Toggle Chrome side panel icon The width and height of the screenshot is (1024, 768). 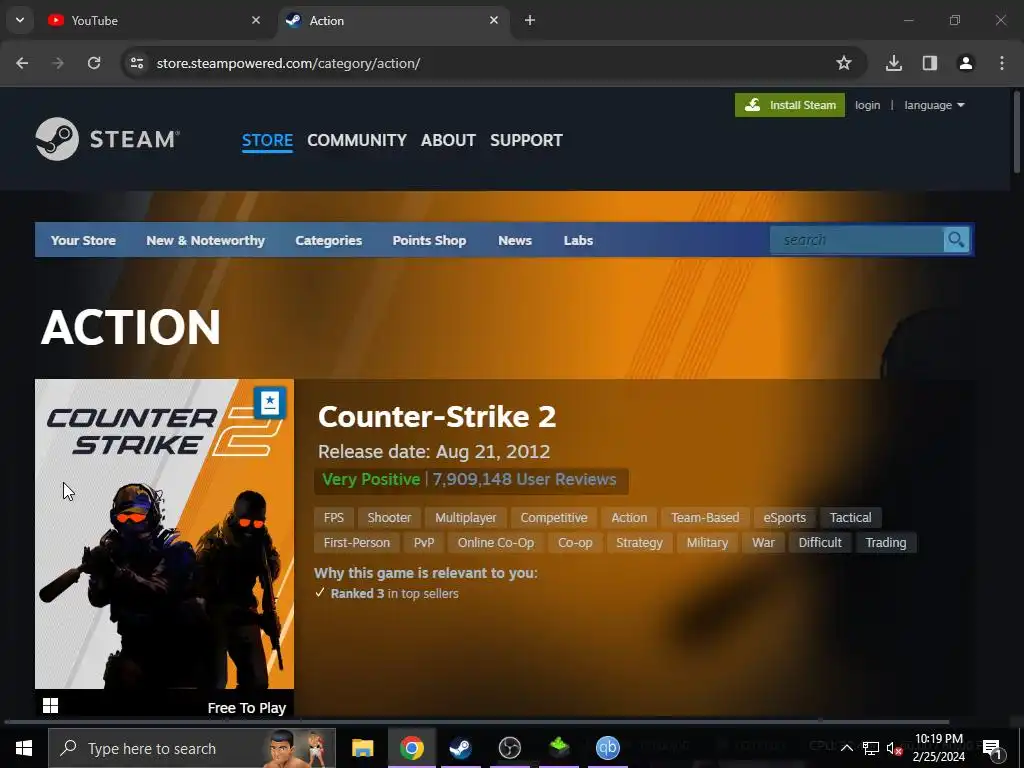tap(930, 63)
